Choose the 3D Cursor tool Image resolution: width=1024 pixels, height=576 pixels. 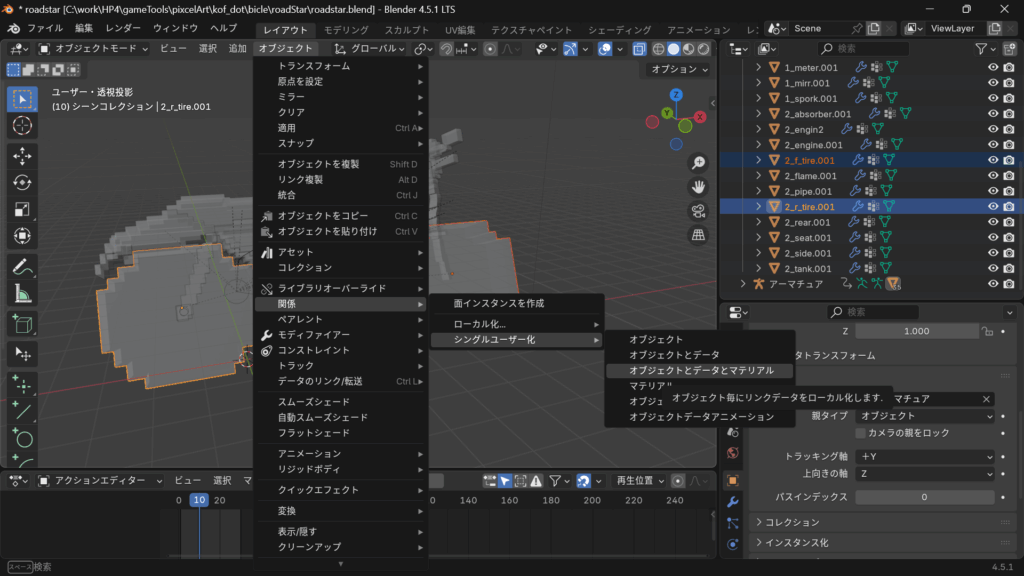[x=22, y=125]
